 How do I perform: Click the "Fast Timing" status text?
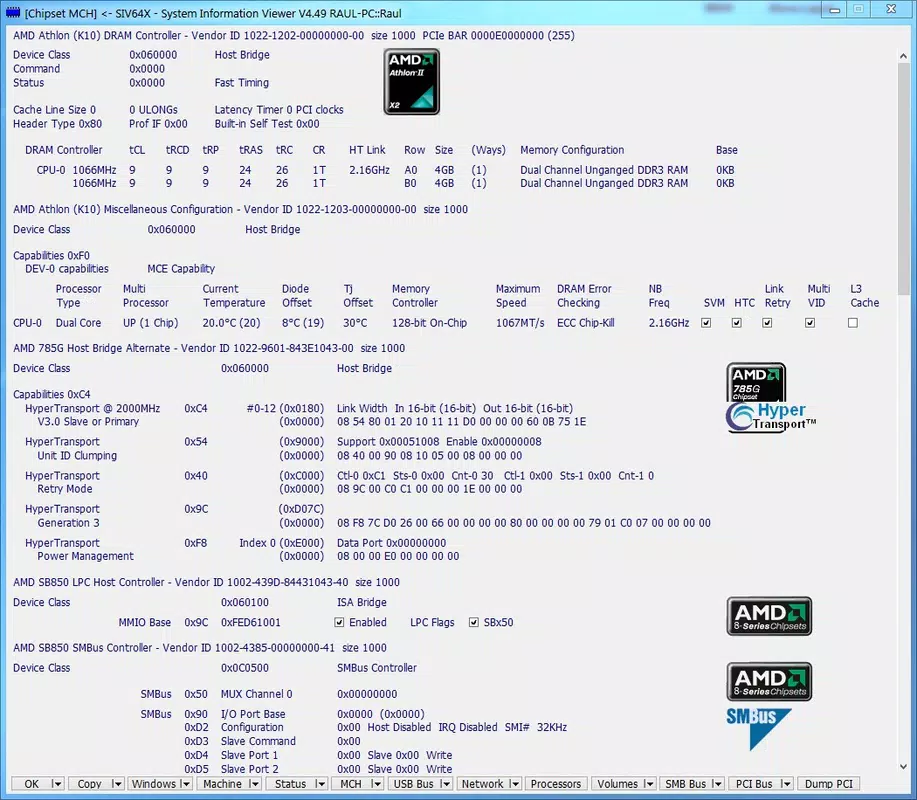tap(242, 82)
